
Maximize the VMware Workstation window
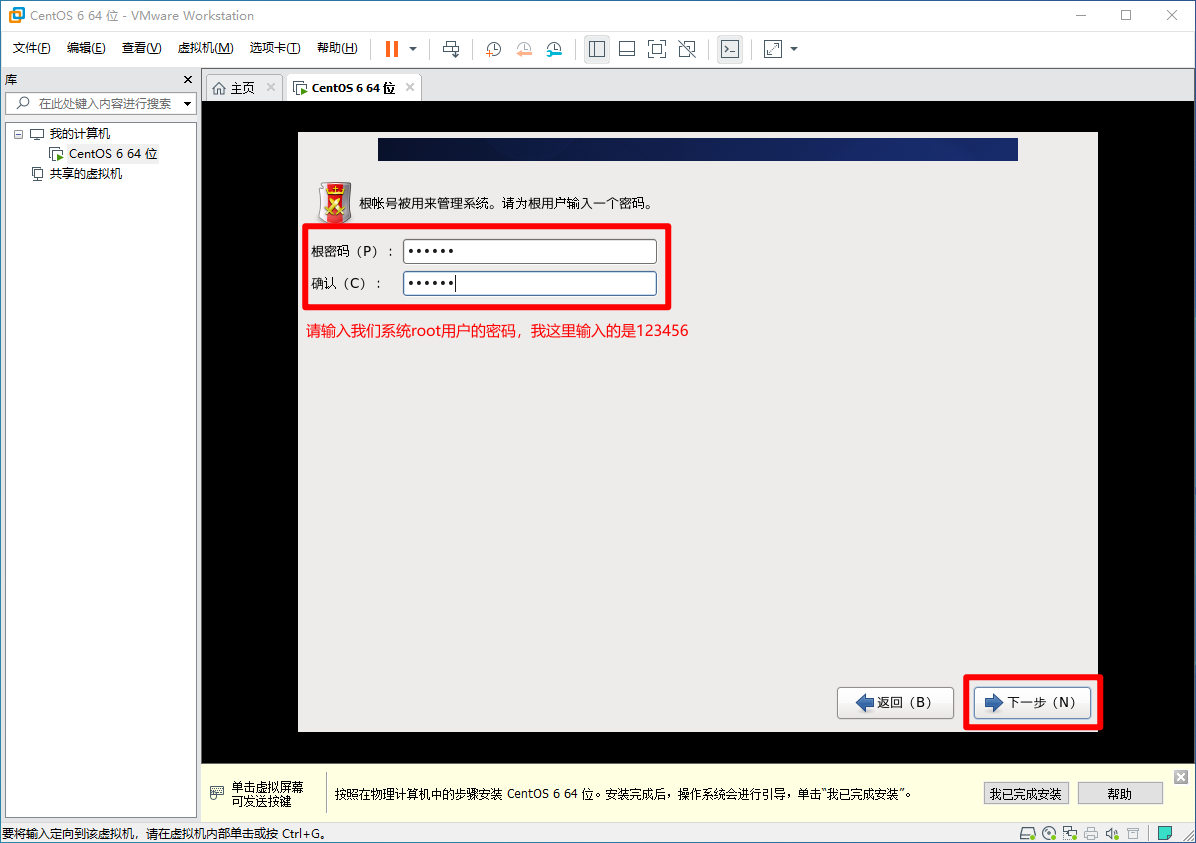click(1126, 15)
